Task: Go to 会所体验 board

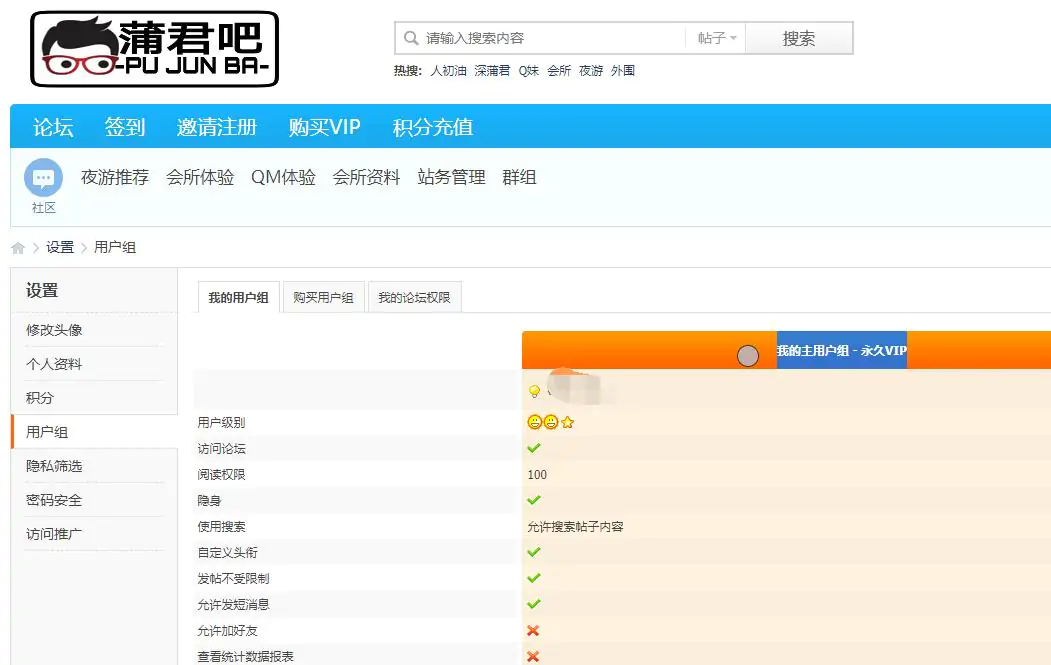Action: [200, 177]
